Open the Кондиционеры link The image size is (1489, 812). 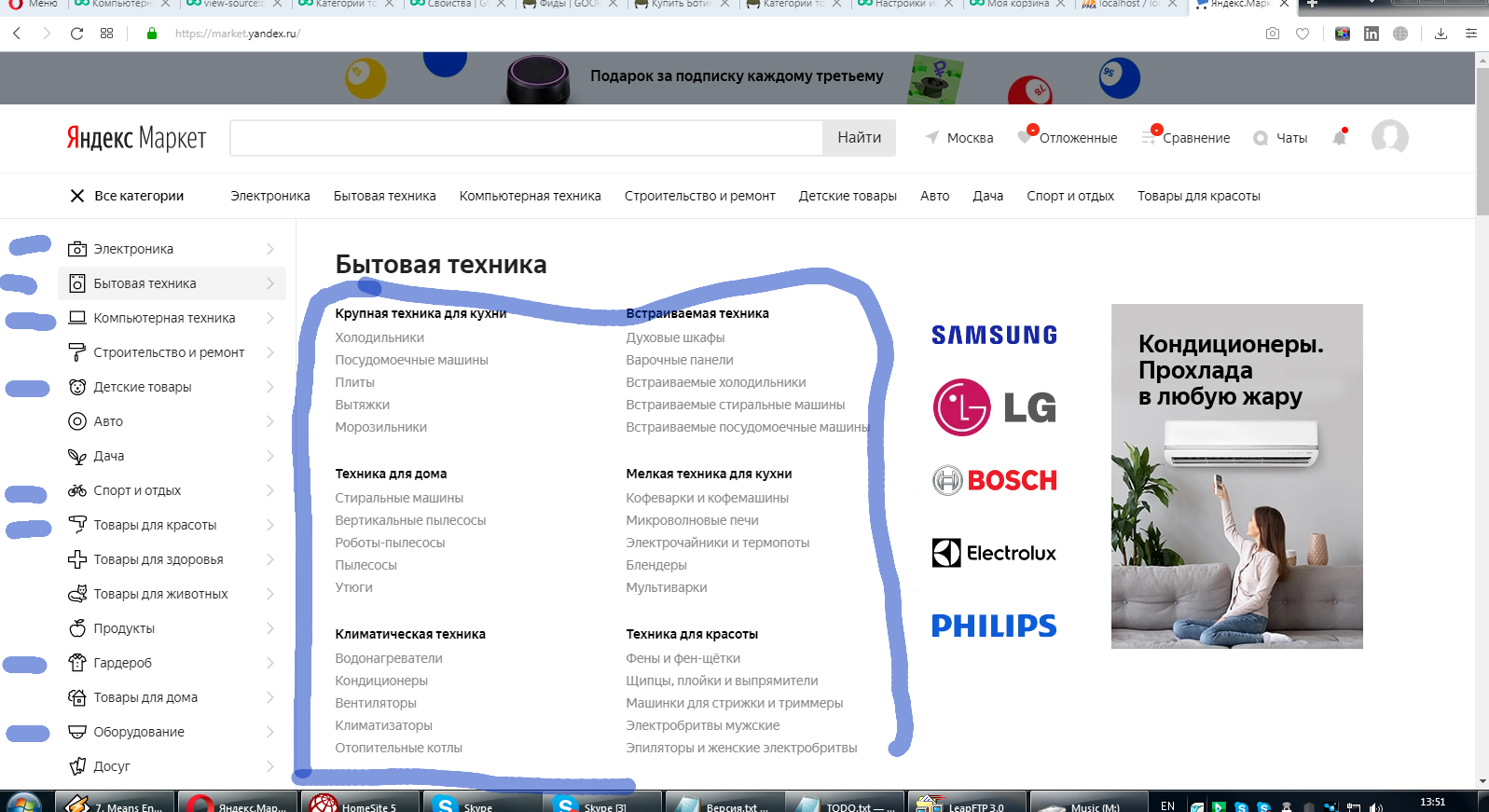point(381,681)
